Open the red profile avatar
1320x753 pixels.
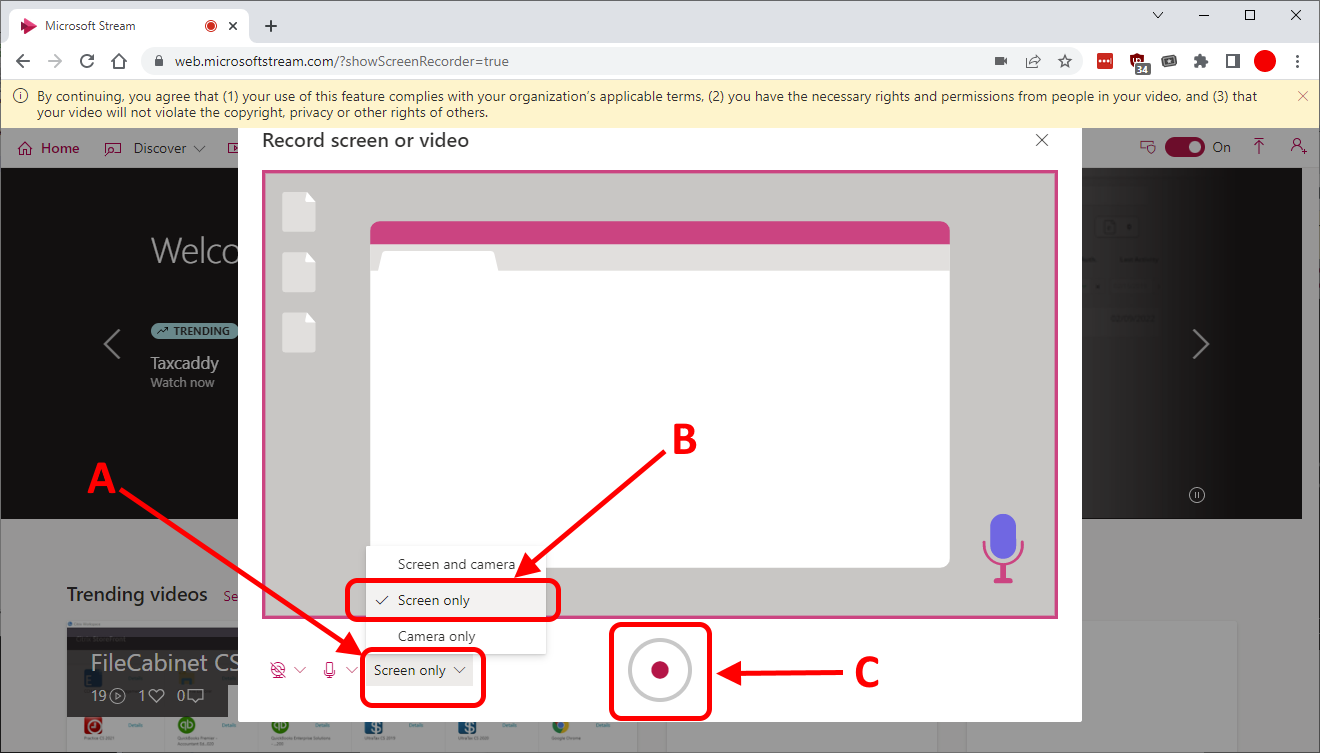coord(1265,61)
